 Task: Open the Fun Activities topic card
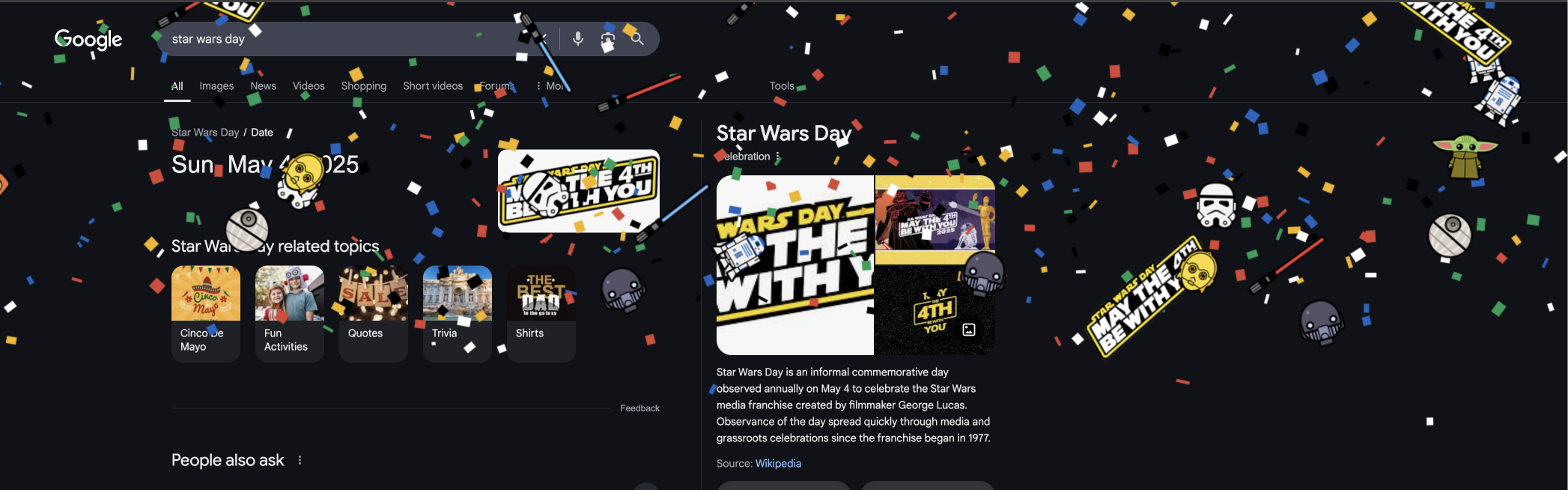tap(290, 314)
